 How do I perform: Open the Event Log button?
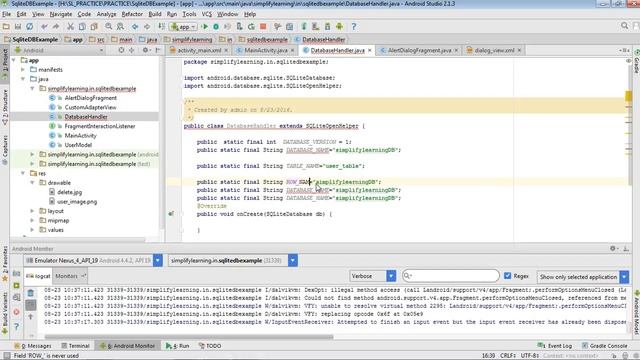coord(555,346)
